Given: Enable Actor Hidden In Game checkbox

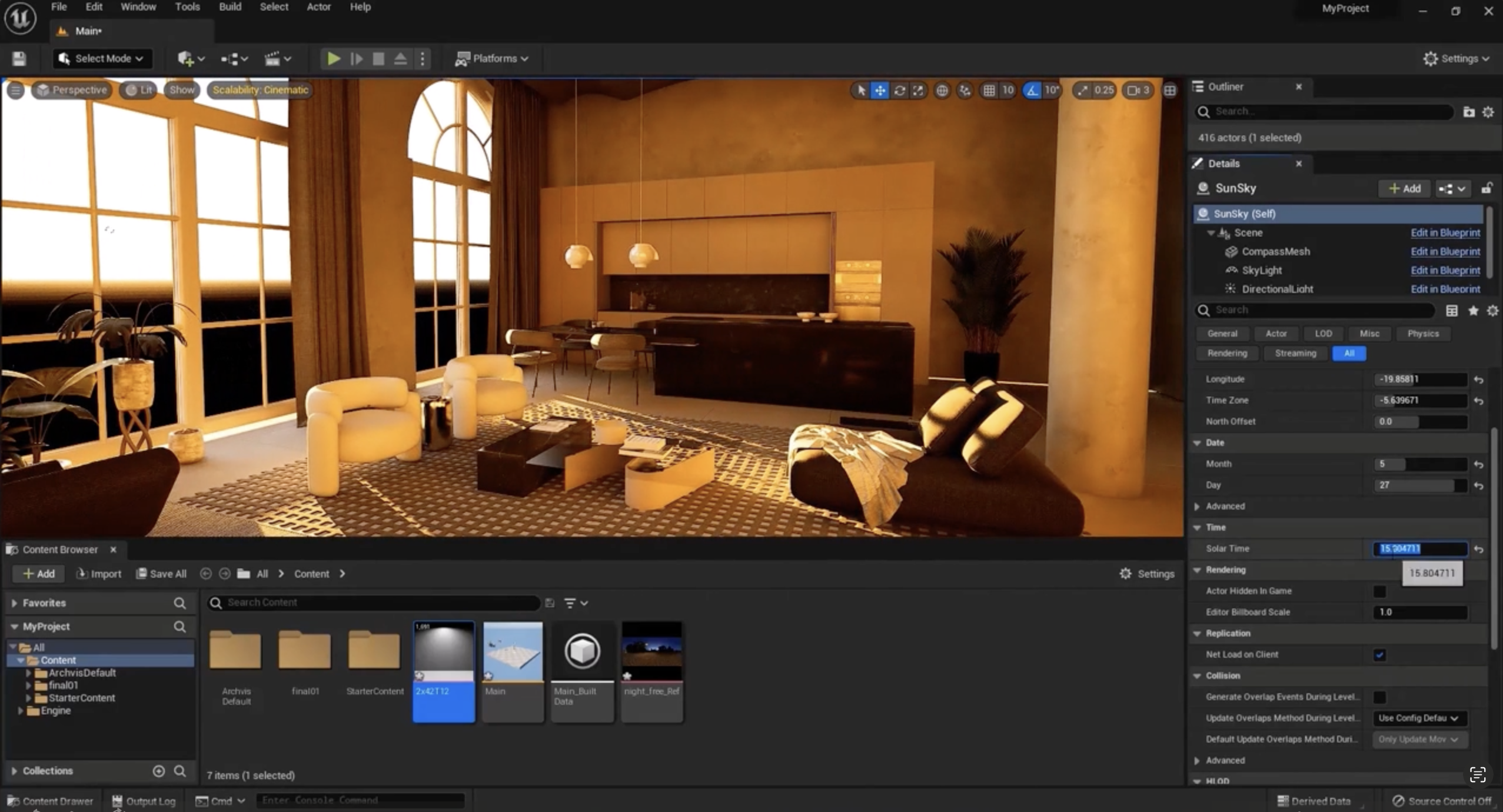Looking at the screenshot, I should pos(1379,591).
